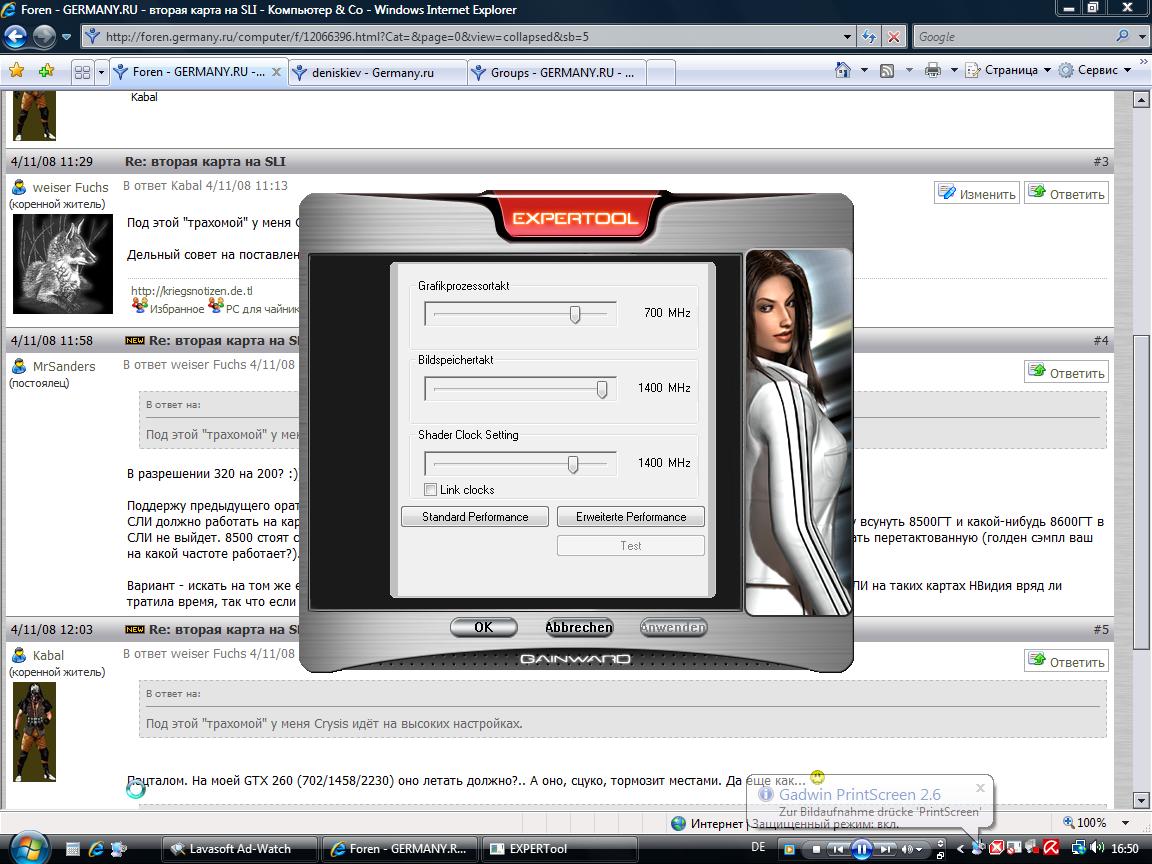Pause playback on the media player toolbar

862,849
